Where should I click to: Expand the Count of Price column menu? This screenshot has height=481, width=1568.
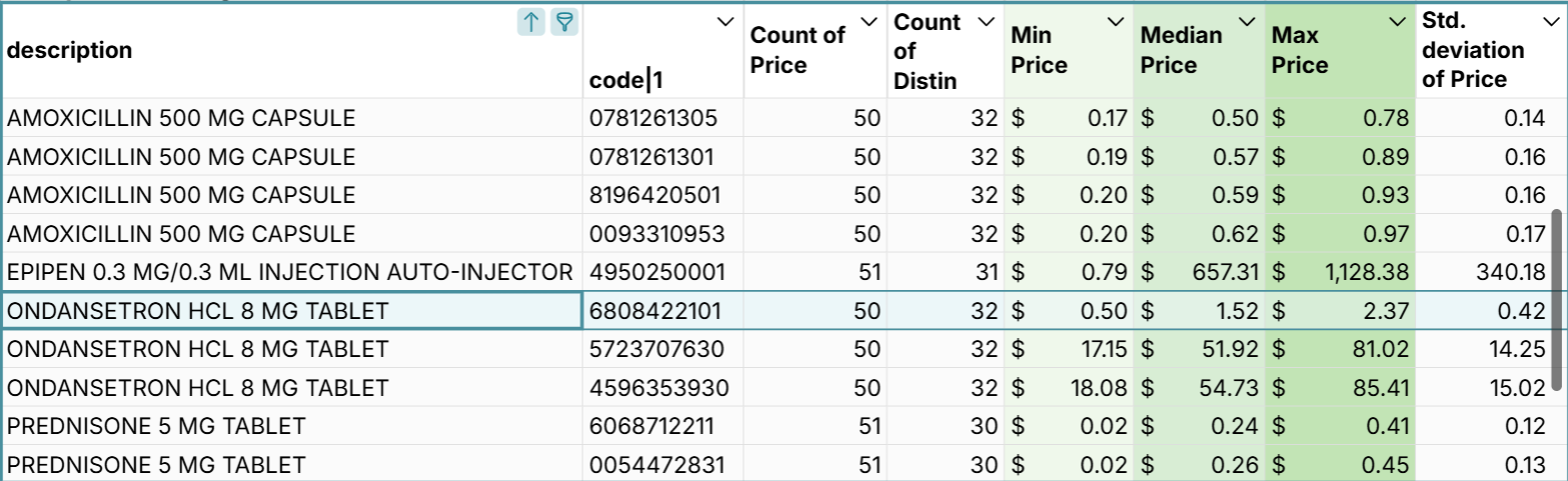(x=869, y=22)
